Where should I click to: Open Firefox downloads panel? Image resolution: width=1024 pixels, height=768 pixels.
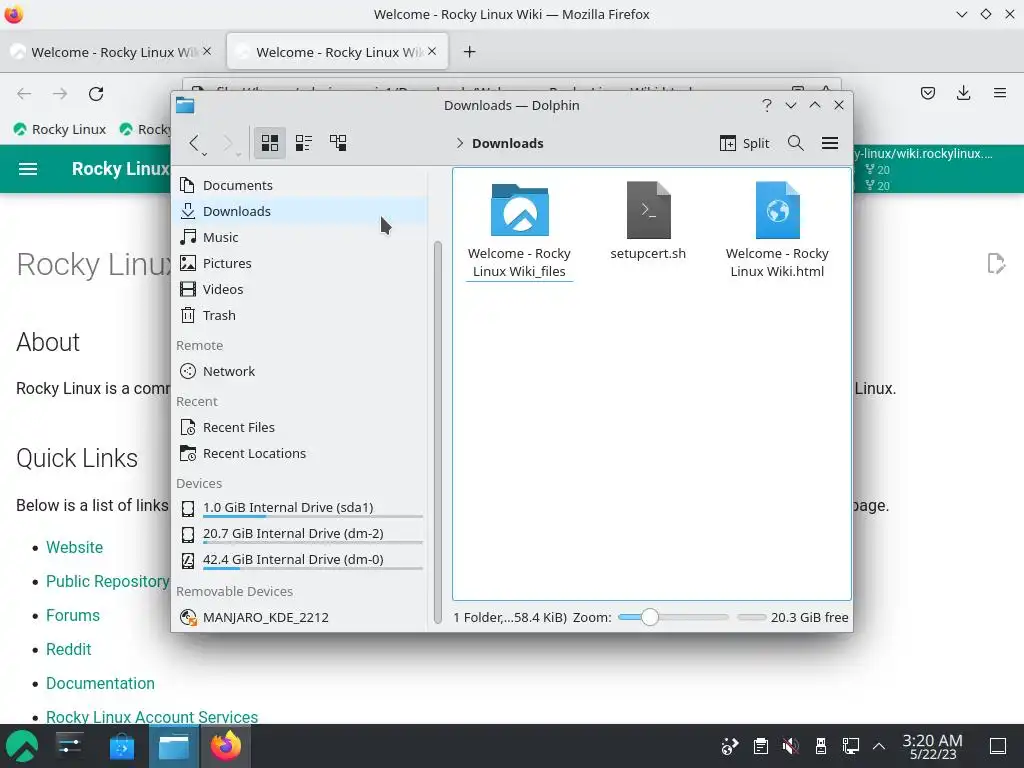point(963,93)
